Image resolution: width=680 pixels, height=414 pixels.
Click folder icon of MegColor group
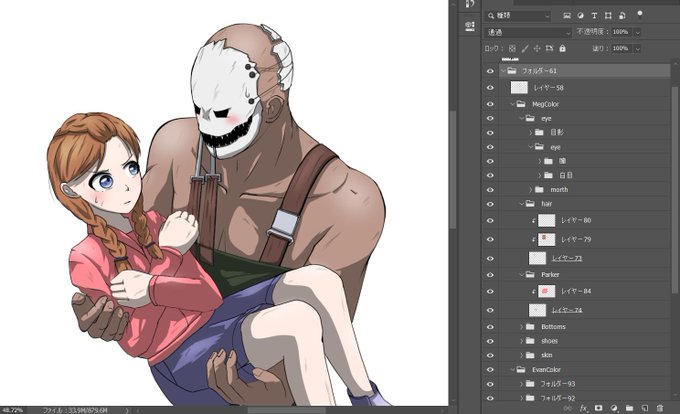[x=521, y=104]
